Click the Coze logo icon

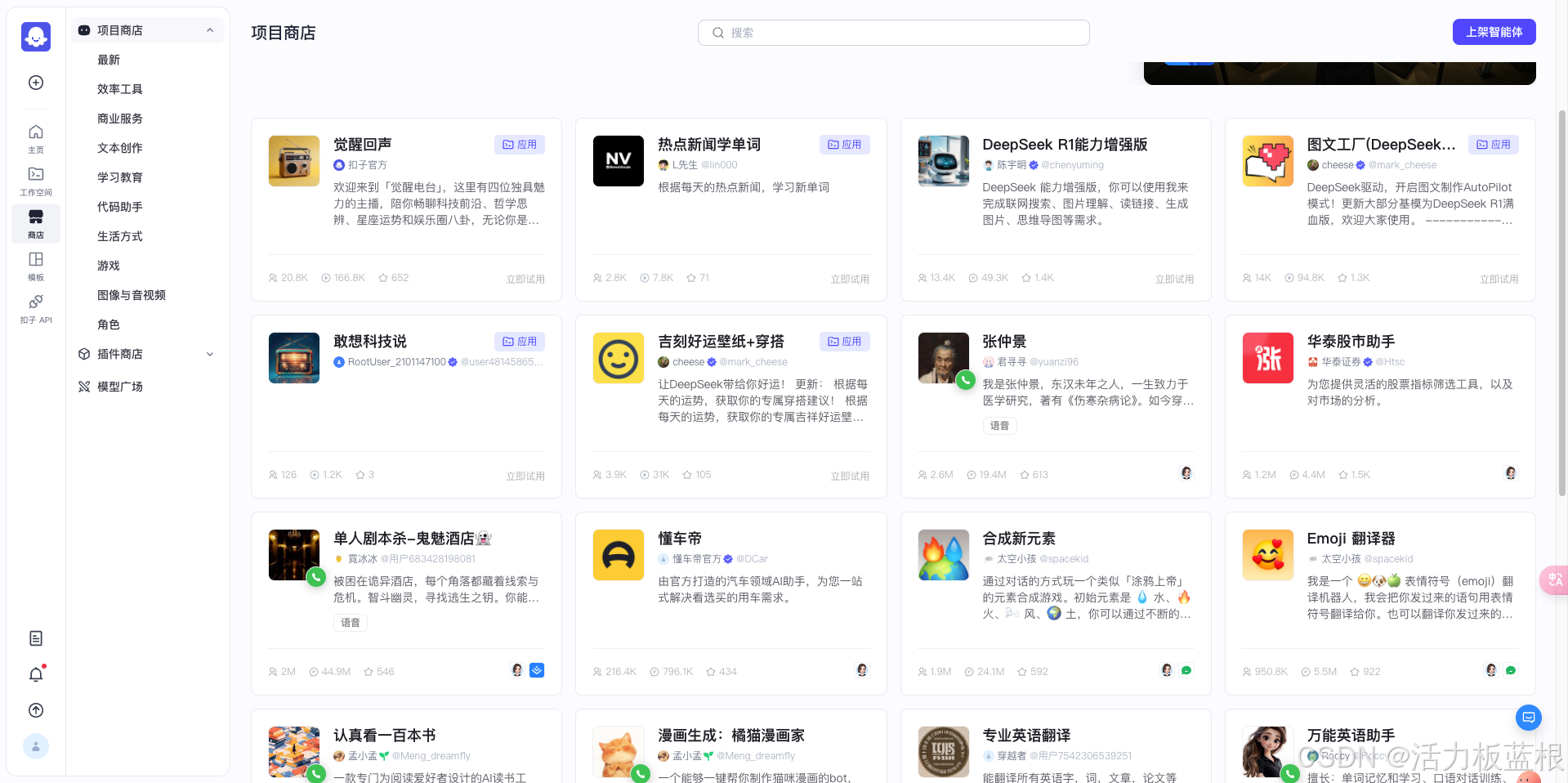click(36, 37)
